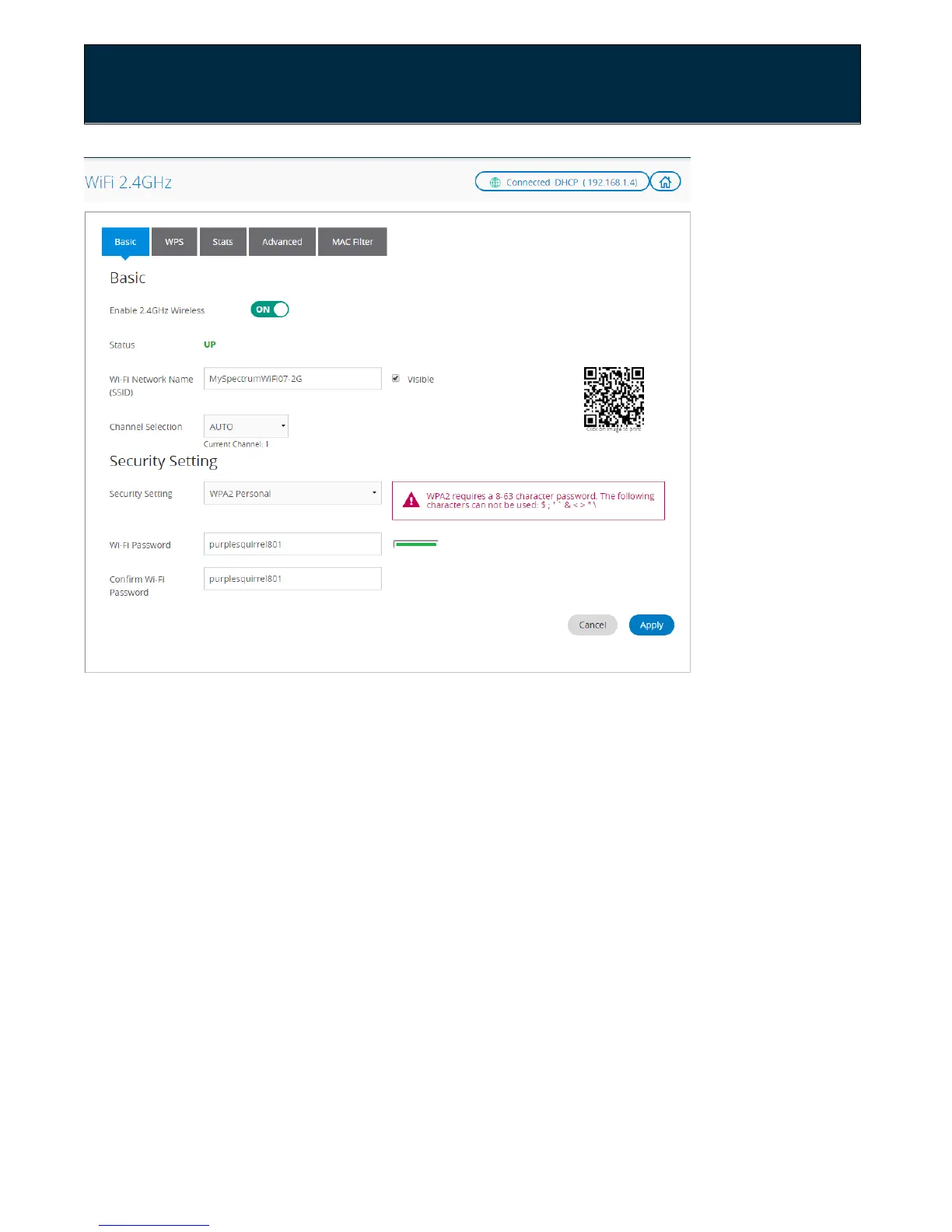Open the Security Setting WPA2 Personal dropdown
952x1232 pixels.
(x=292, y=493)
